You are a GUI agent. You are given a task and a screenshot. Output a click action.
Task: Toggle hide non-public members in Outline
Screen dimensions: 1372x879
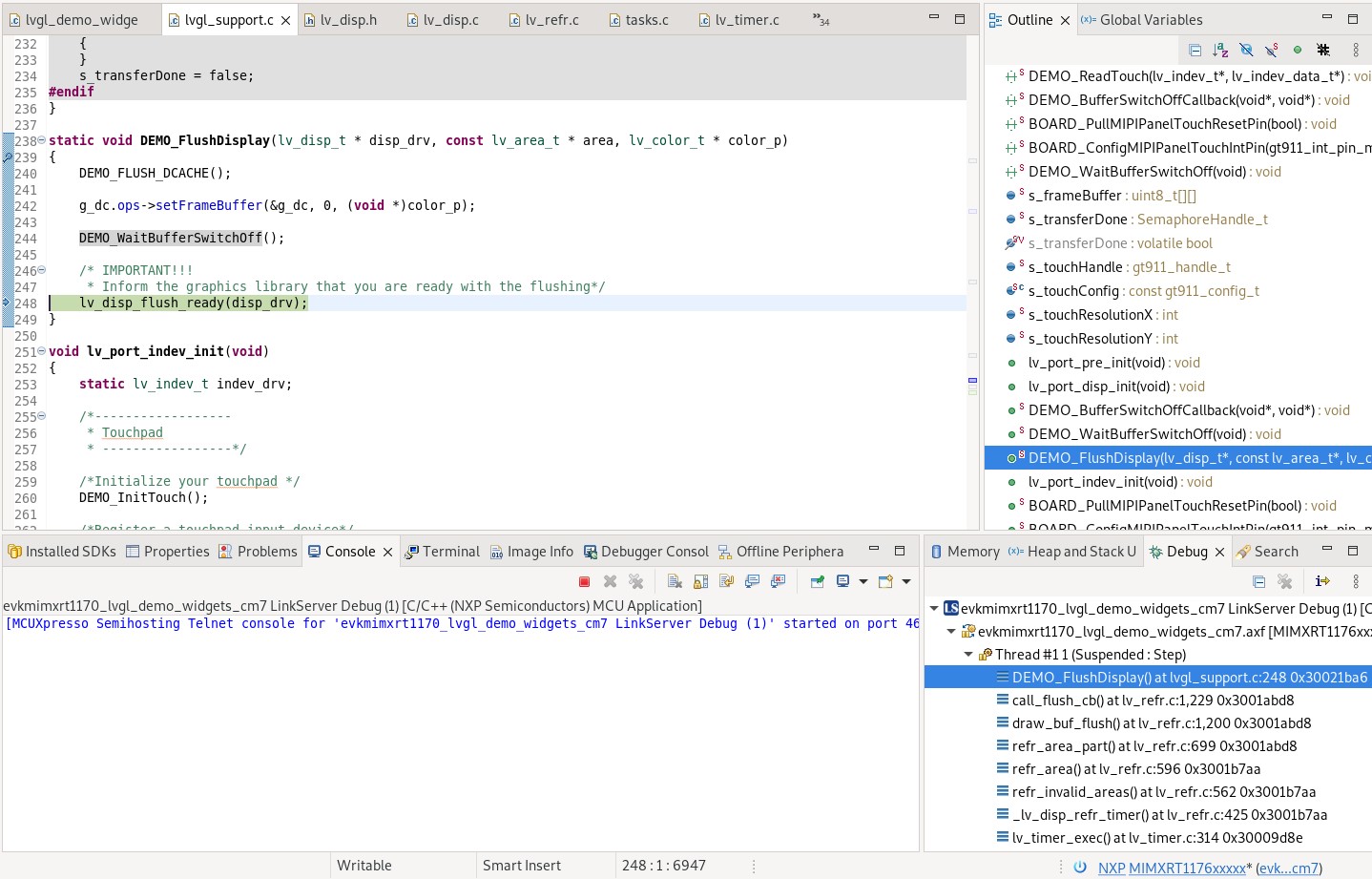pyautogui.click(x=1247, y=50)
